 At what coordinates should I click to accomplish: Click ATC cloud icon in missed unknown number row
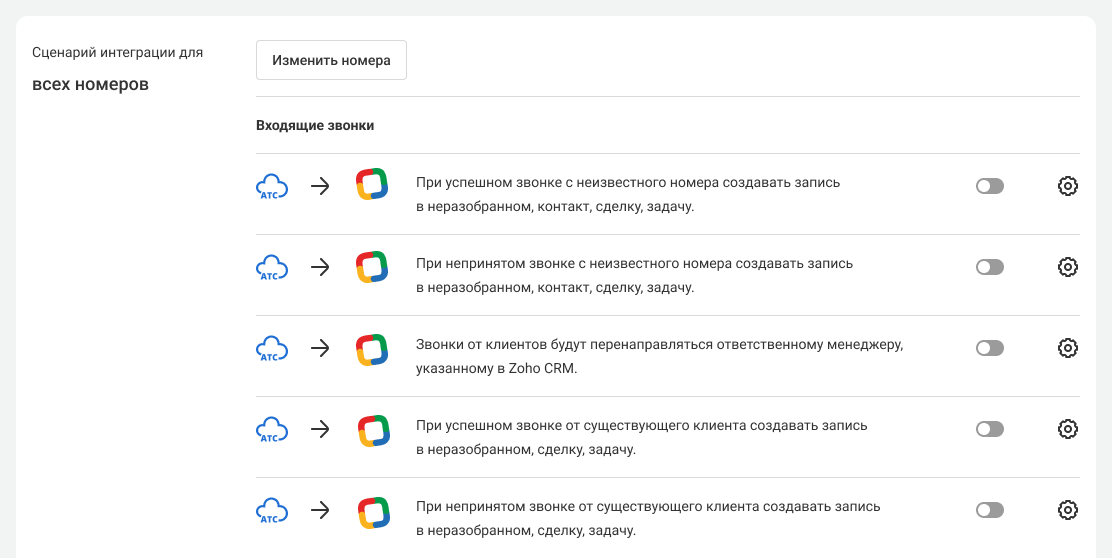tap(272, 267)
